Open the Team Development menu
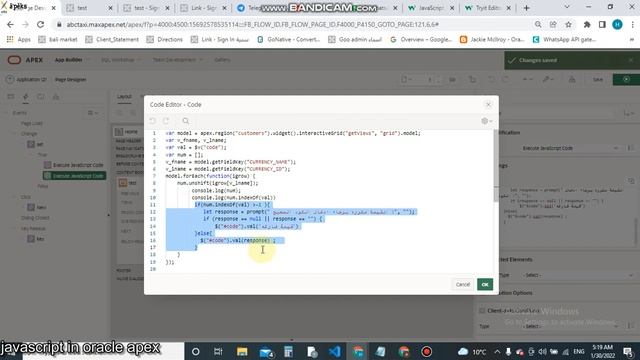640x360 pixels. (x=178, y=60)
